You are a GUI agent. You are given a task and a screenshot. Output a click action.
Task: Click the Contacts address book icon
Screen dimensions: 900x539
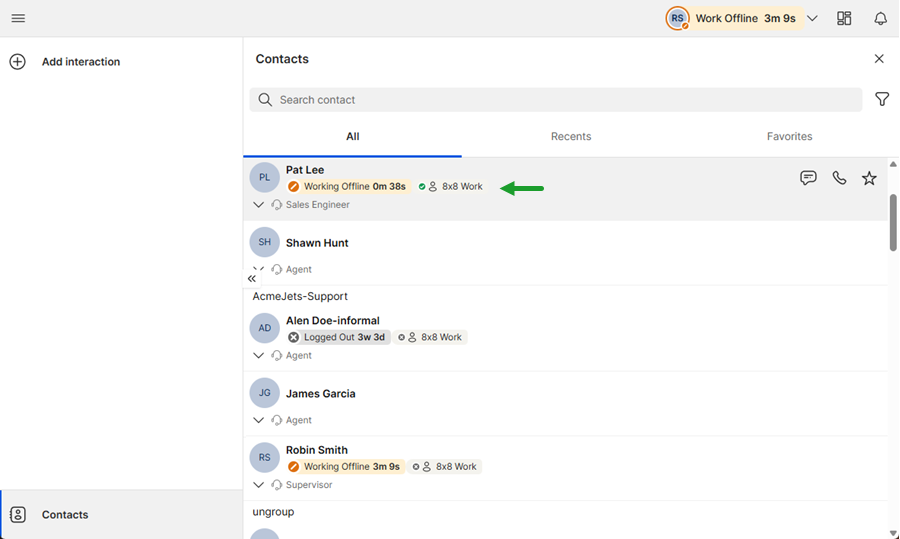[18, 515]
